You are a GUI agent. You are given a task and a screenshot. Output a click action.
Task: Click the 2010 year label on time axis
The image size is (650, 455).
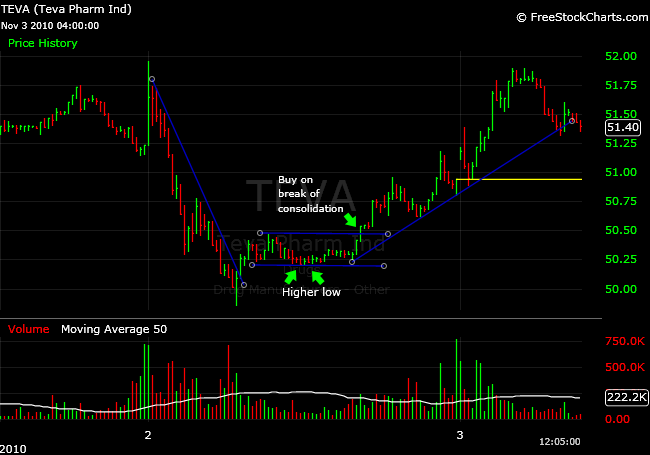(x=13, y=449)
